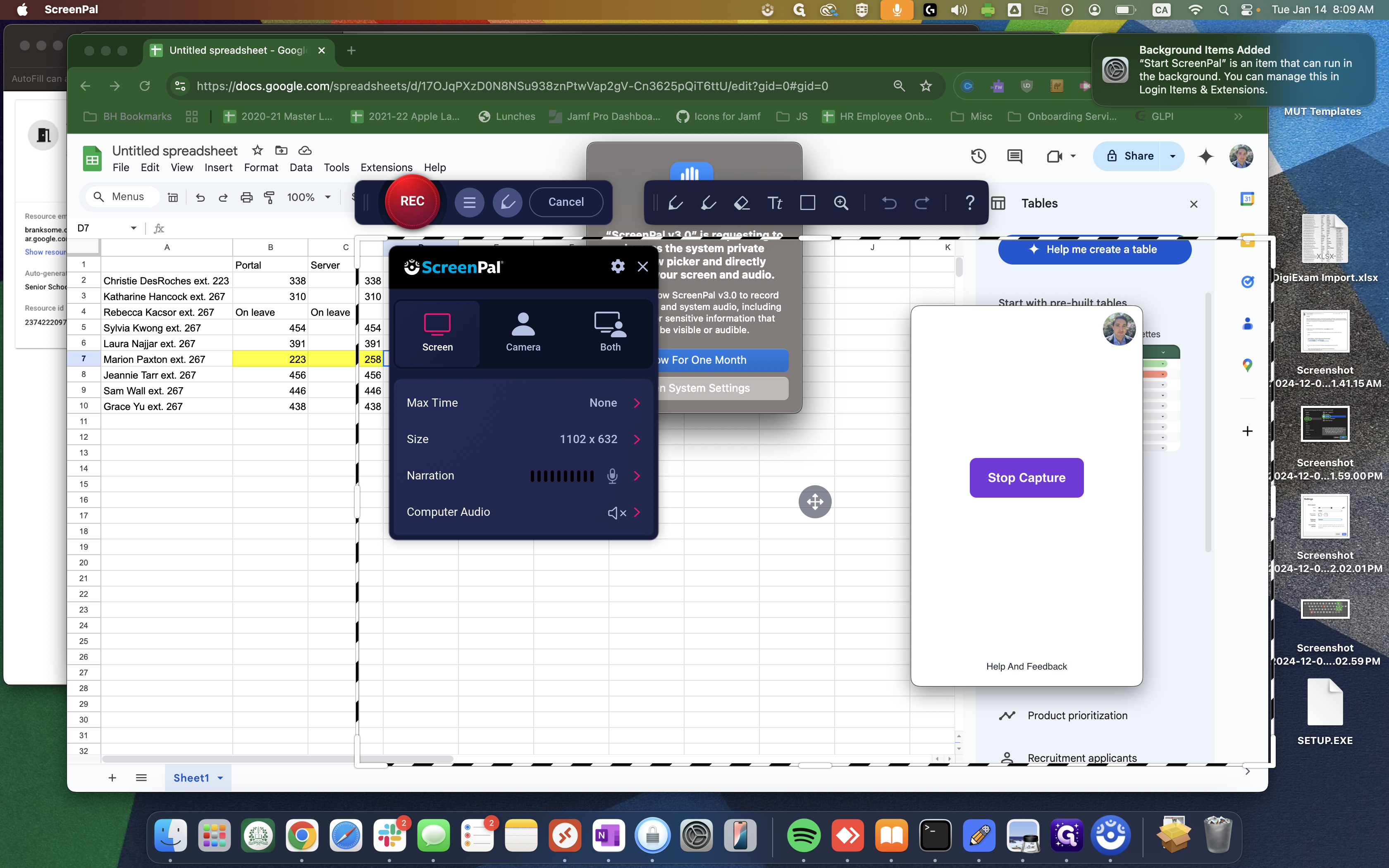Open ScreenPal settings gear
The image size is (1389, 868).
(618, 266)
